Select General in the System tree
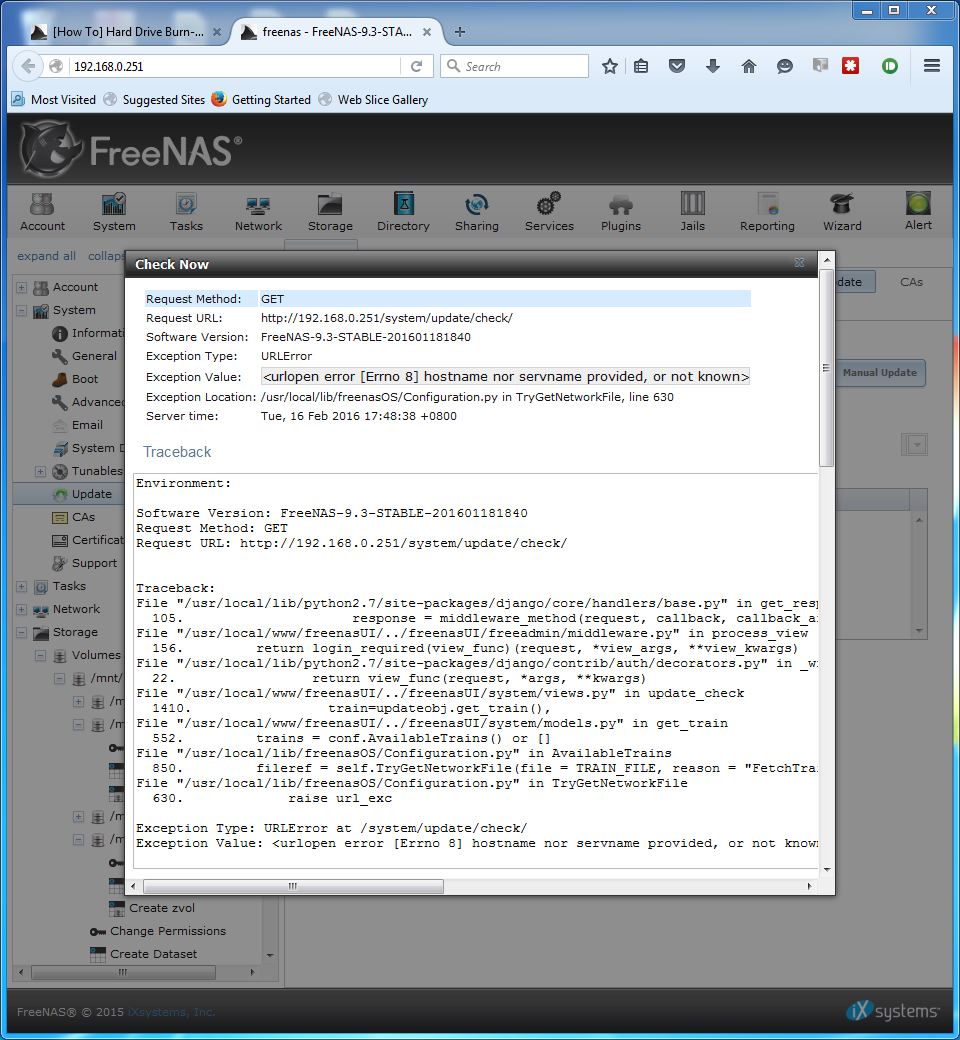 (94, 356)
